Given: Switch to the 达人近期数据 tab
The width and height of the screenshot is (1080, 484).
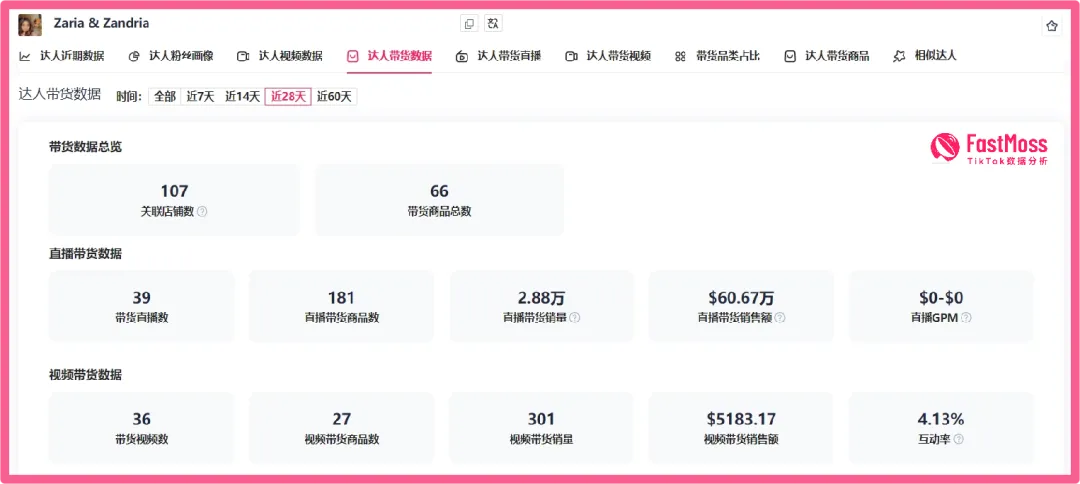Looking at the screenshot, I should click(62, 56).
